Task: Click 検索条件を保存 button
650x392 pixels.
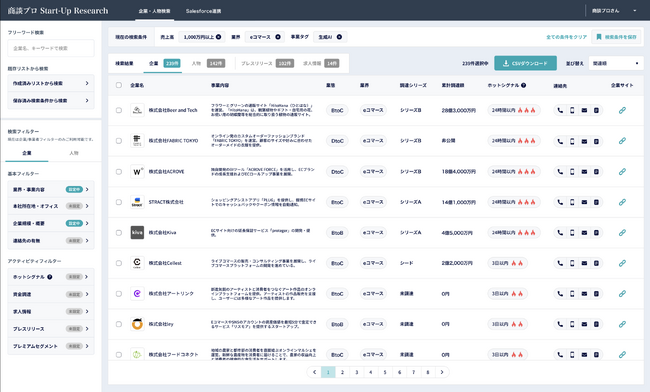Action: point(616,37)
